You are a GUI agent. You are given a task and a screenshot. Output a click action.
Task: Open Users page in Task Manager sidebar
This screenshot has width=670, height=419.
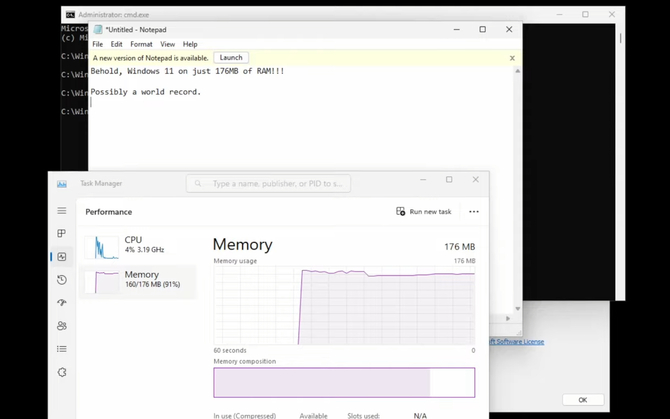pyautogui.click(x=62, y=326)
